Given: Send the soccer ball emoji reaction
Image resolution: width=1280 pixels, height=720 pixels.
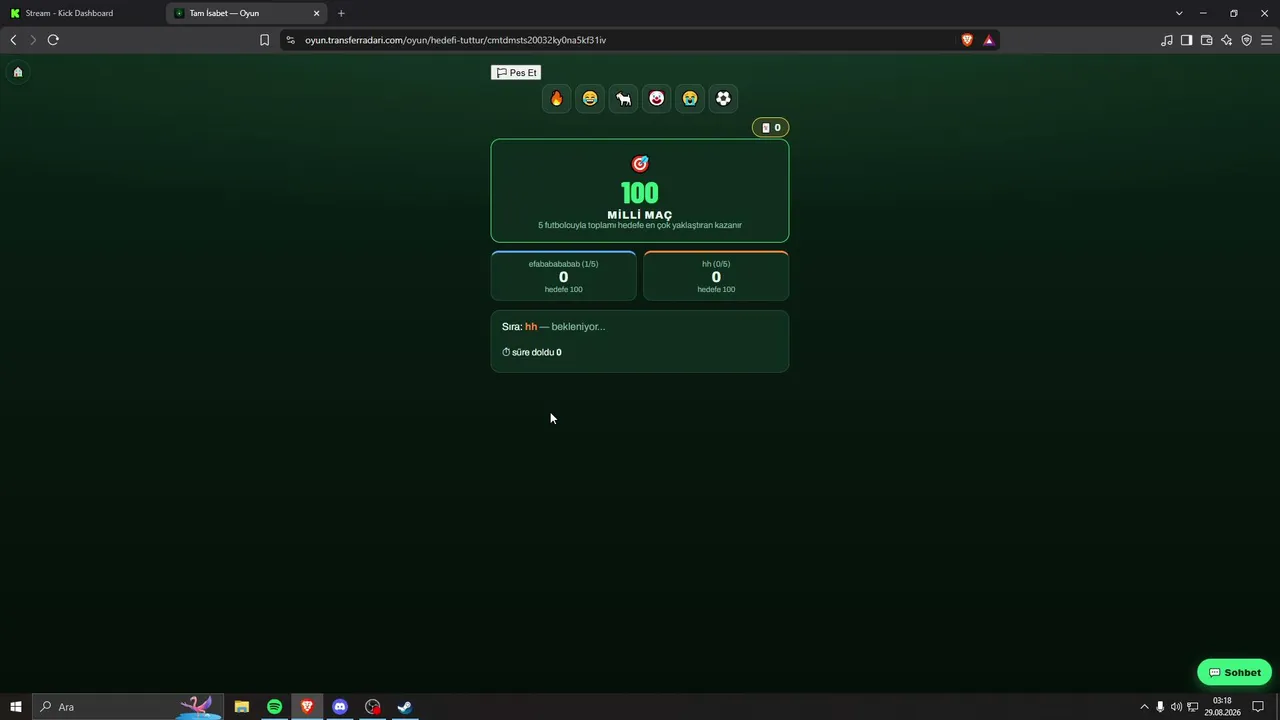Looking at the screenshot, I should 723,98.
